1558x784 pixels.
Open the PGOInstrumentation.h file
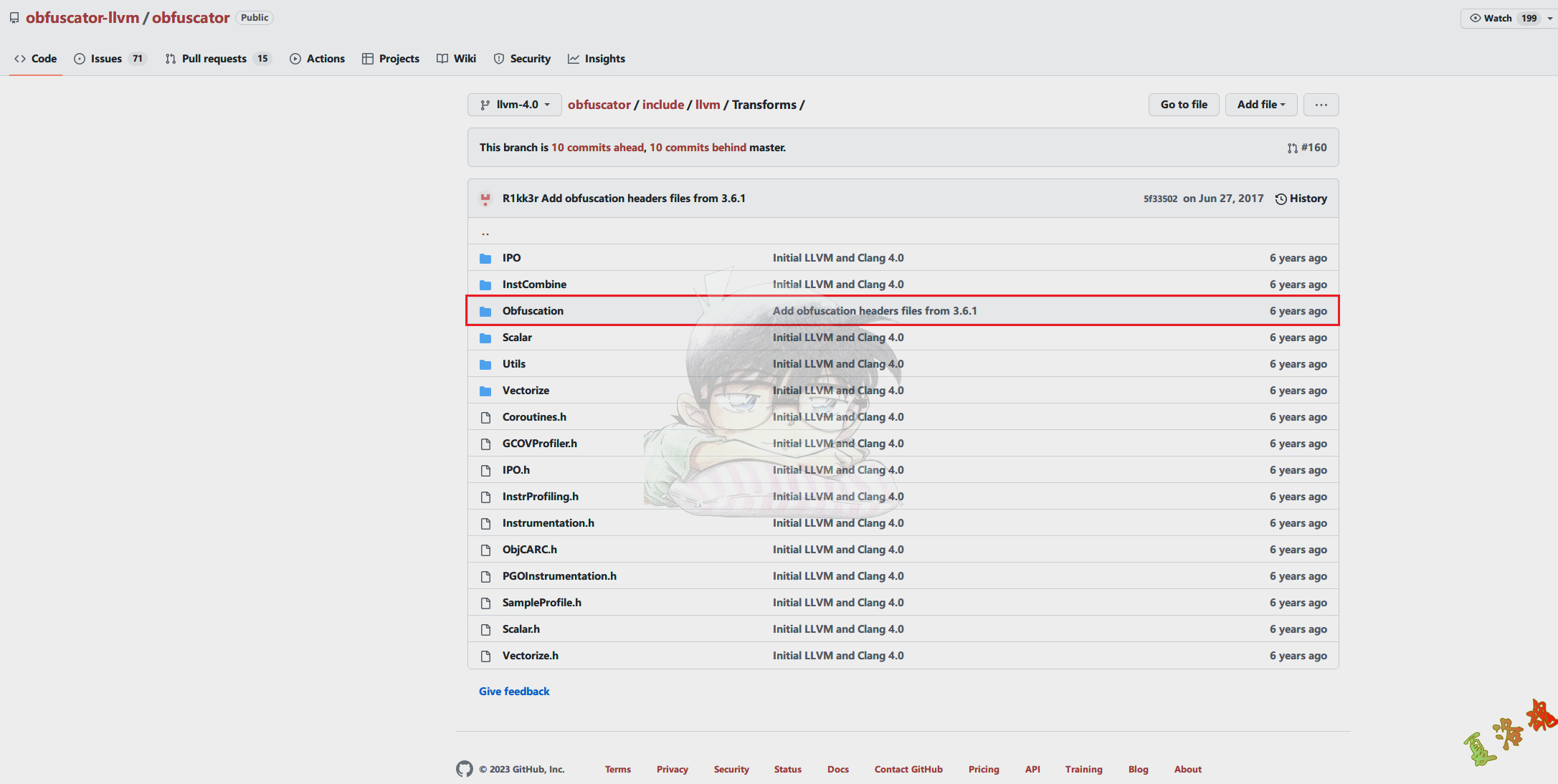coord(559,576)
